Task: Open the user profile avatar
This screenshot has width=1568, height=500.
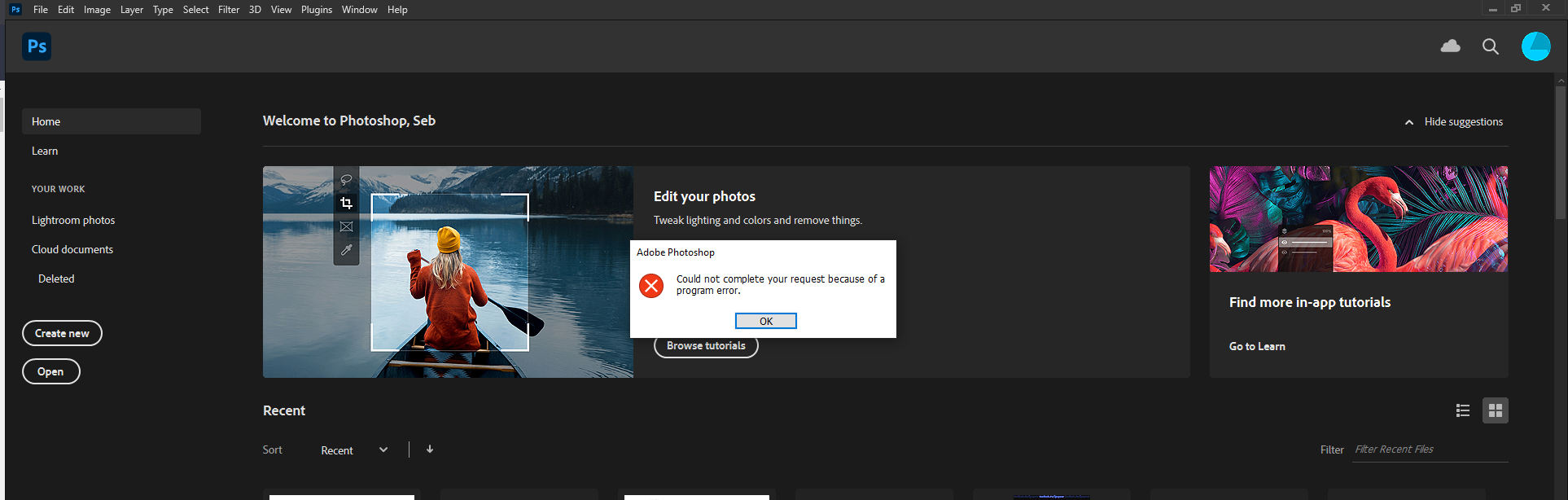Action: [1535, 46]
